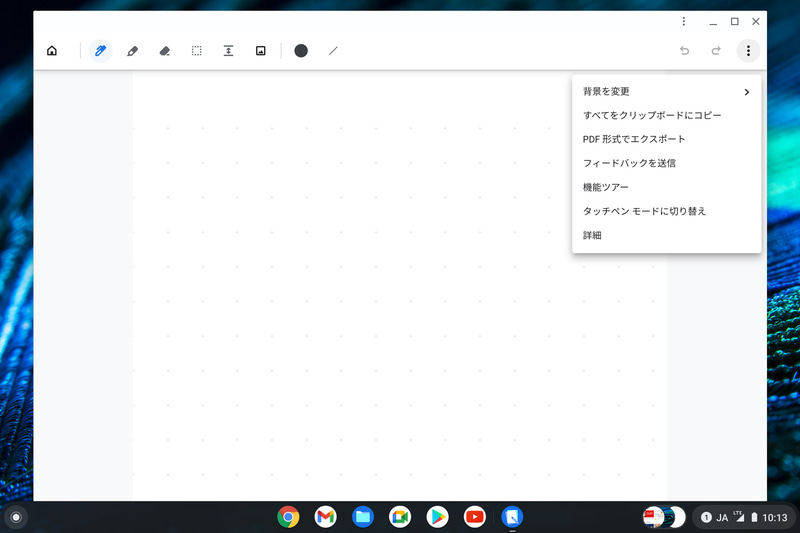Select the Highlighter marker tool
The width and height of the screenshot is (800, 533).
[x=132, y=50]
